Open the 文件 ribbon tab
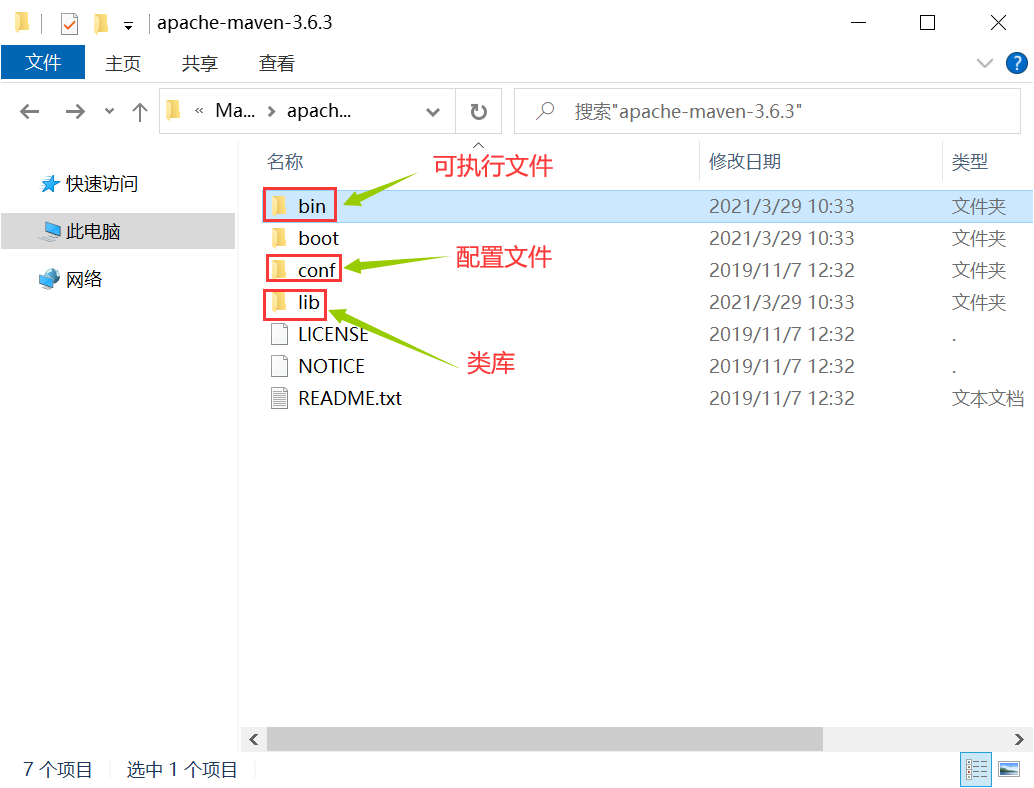The height and width of the screenshot is (788, 1034). pyautogui.click(x=43, y=62)
